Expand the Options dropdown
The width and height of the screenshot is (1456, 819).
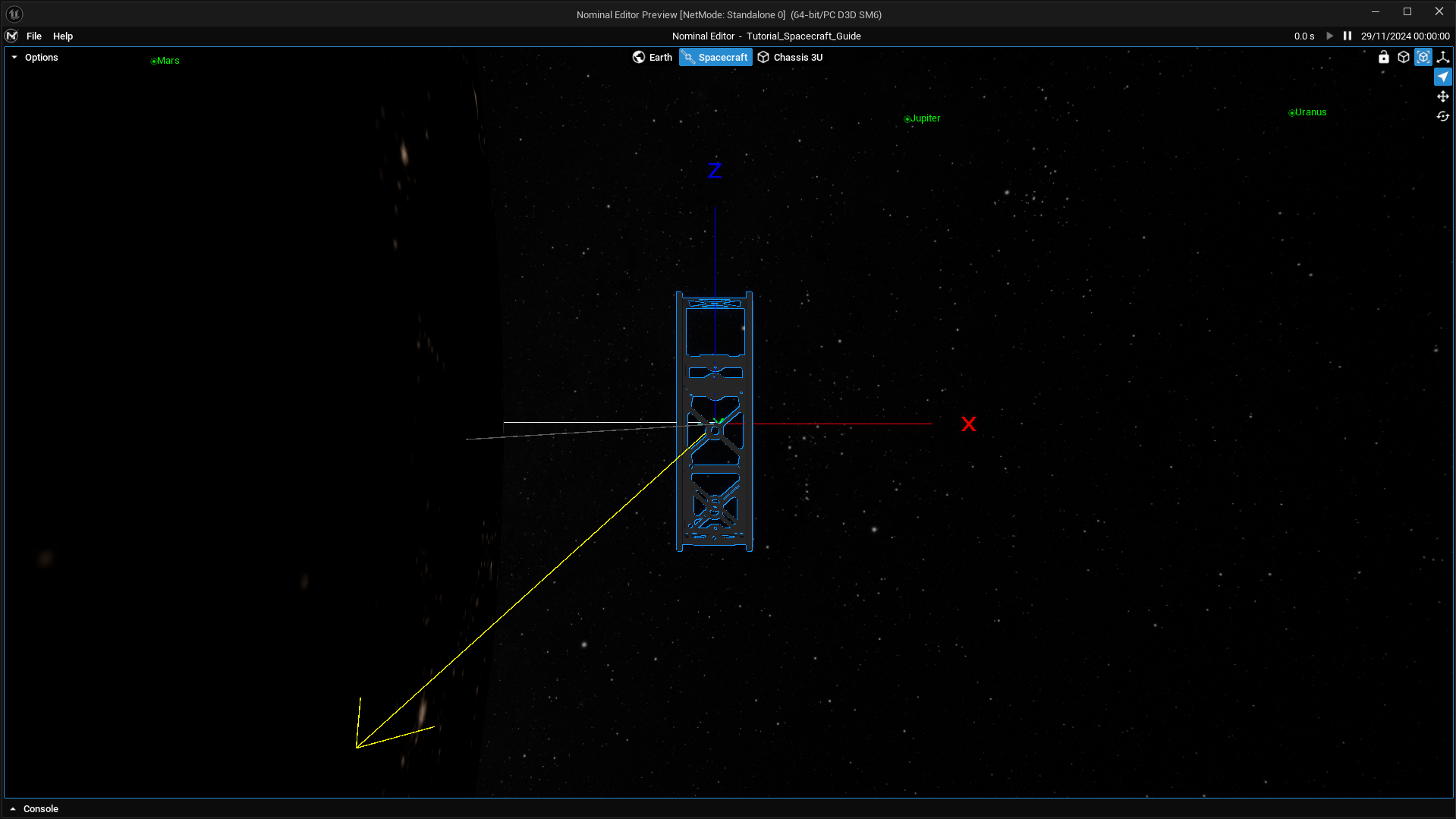tap(35, 57)
